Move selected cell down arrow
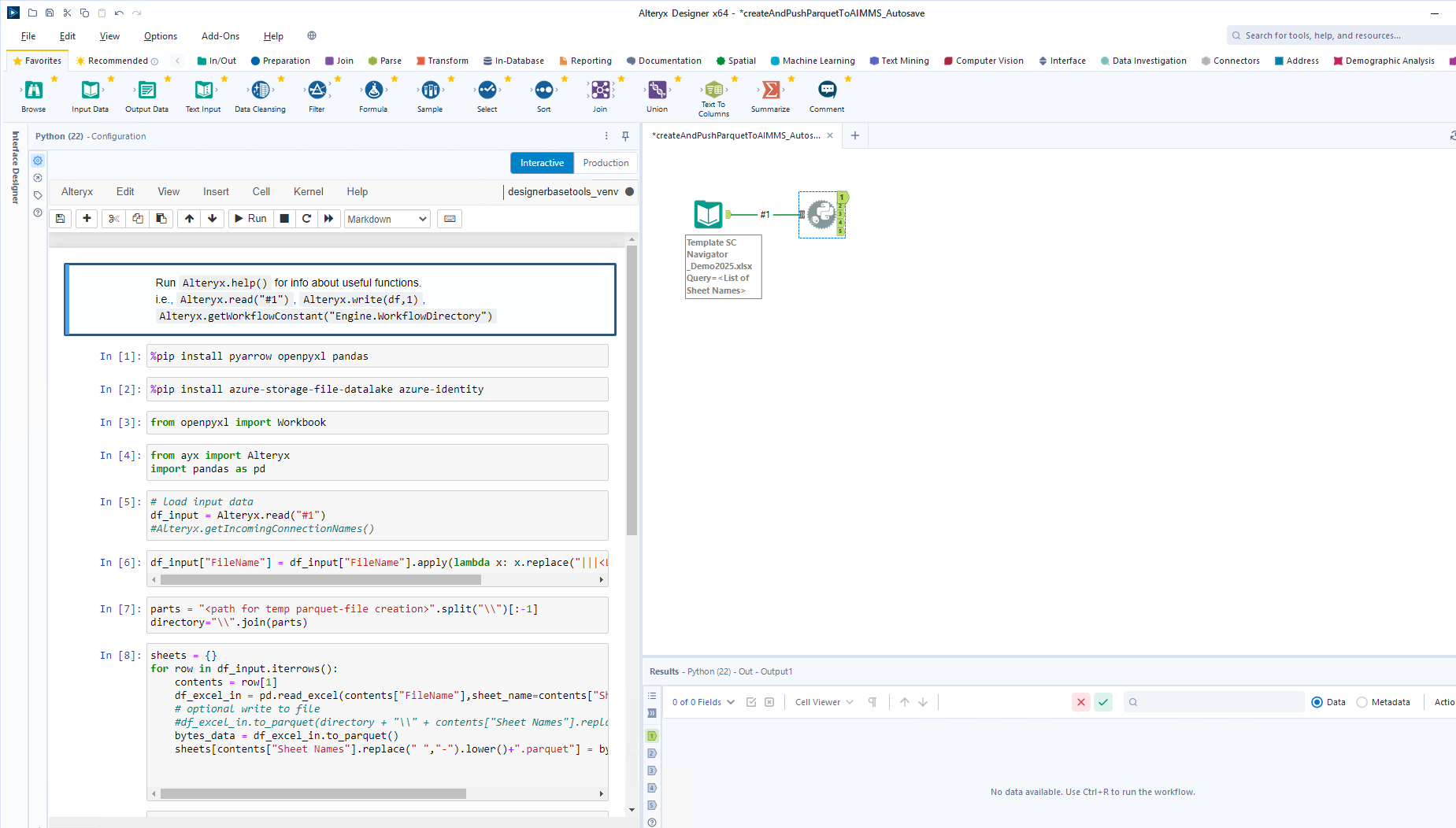This screenshot has width=1456, height=828. (x=212, y=219)
